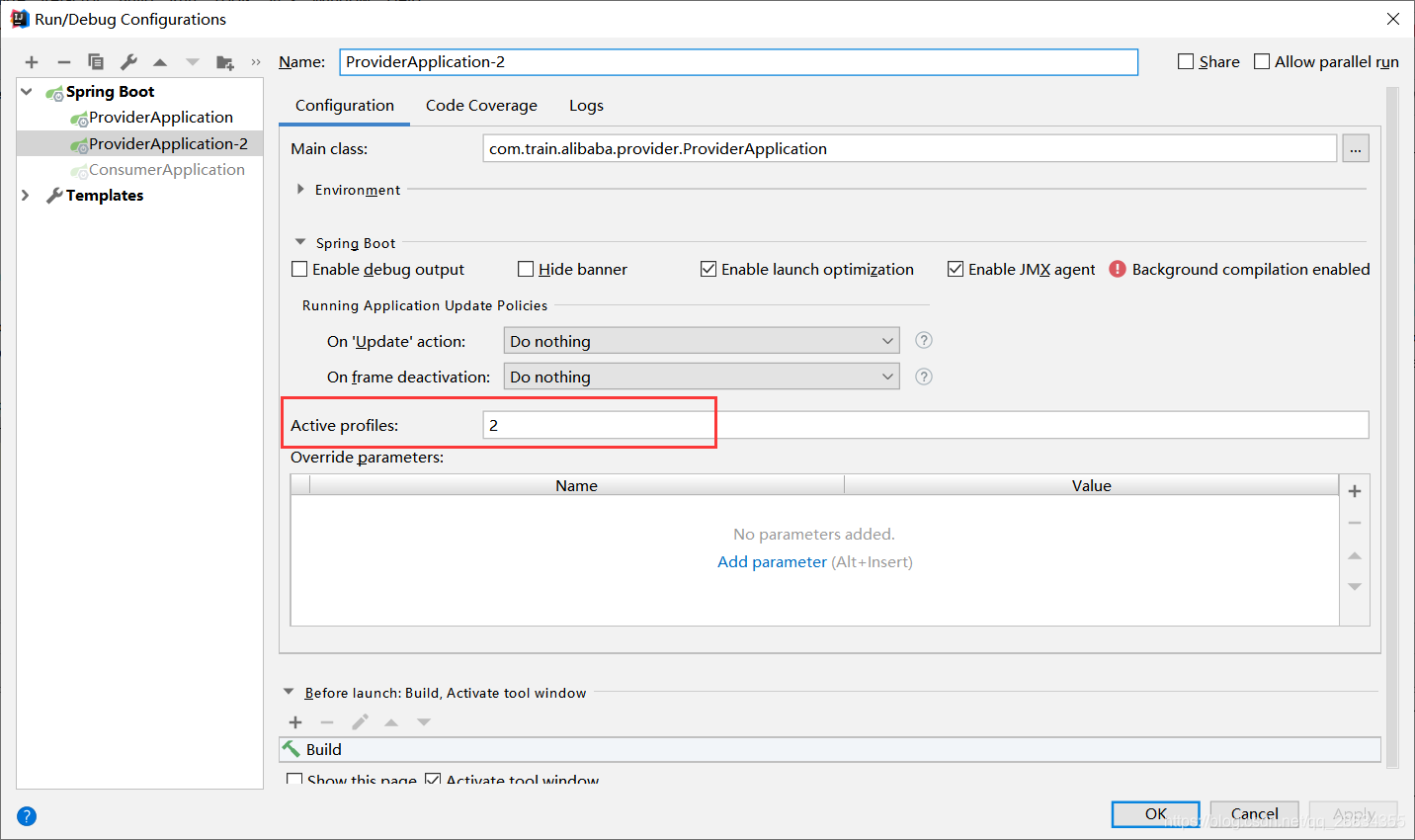Add override parameter with plus icon
The height and width of the screenshot is (840, 1415).
(x=1355, y=491)
